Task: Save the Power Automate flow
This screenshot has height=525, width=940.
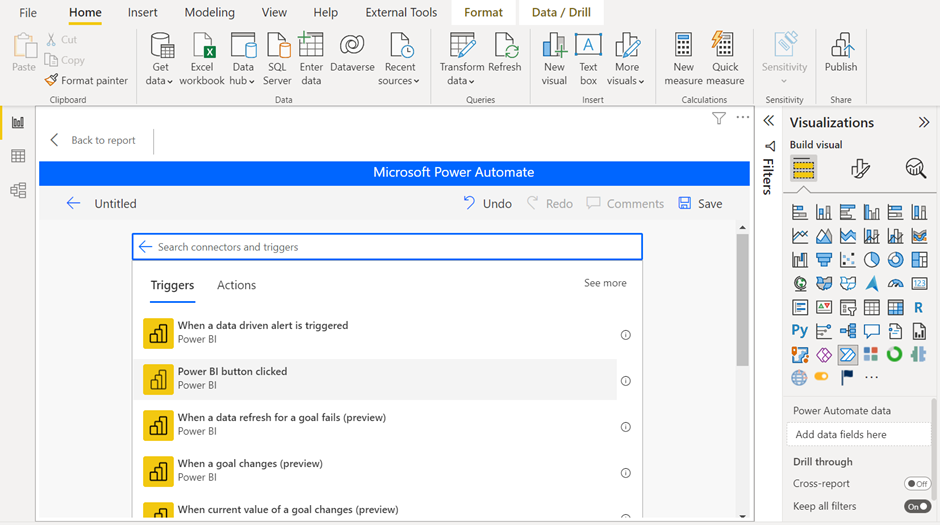Action: (x=700, y=204)
